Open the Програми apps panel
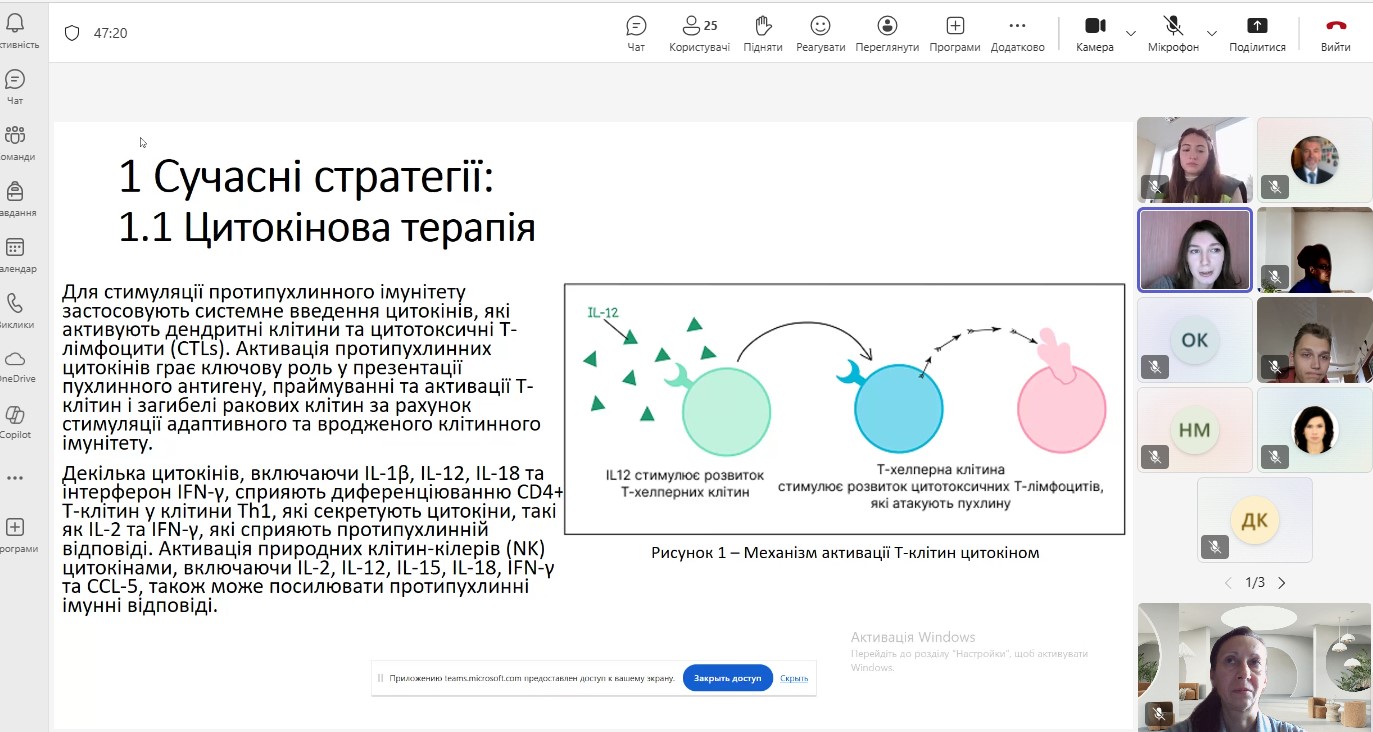The image size is (1373, 732). click(x=955, y=33)
